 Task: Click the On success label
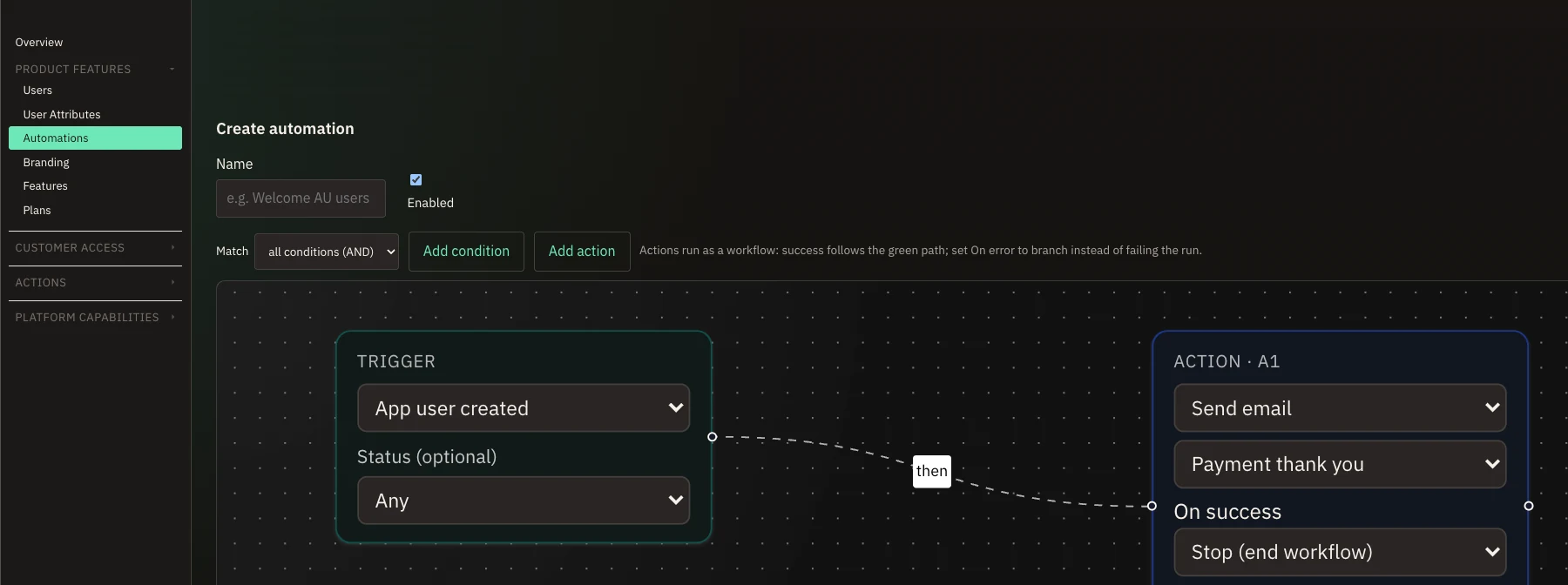tap(1227, 512)
